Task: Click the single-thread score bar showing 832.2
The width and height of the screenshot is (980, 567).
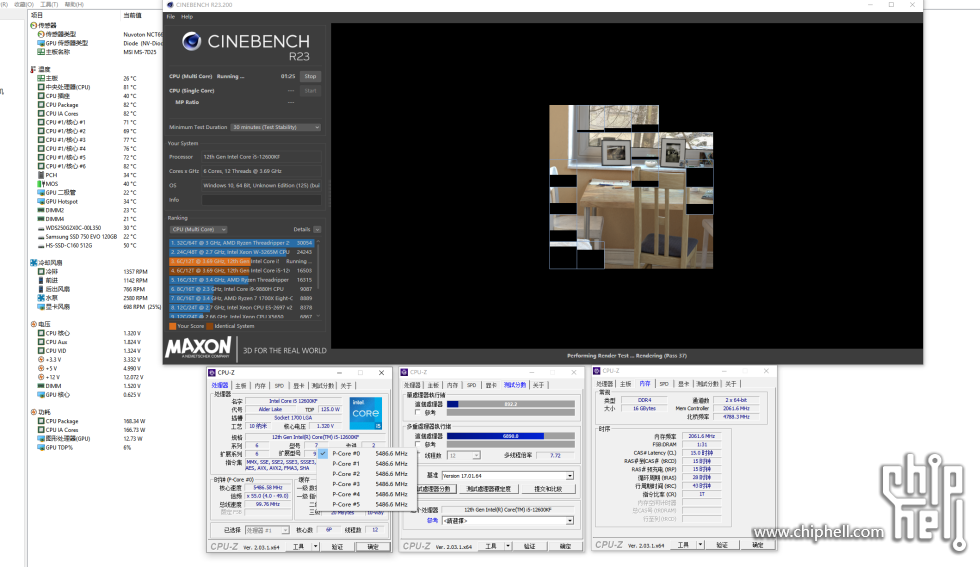Action: point(511,404)
